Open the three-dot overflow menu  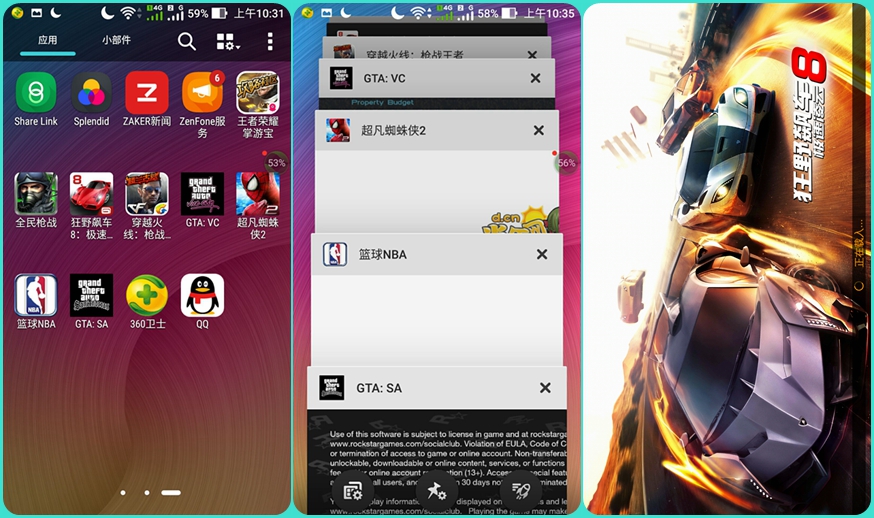[x=270, y=41]
